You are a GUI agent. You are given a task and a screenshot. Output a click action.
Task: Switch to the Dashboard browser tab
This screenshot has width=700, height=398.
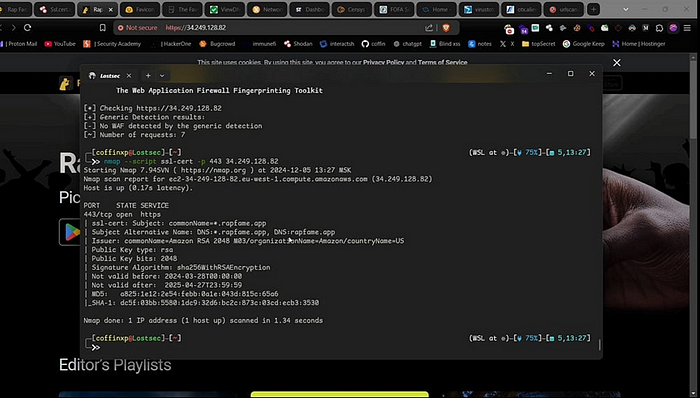[310, 9]
